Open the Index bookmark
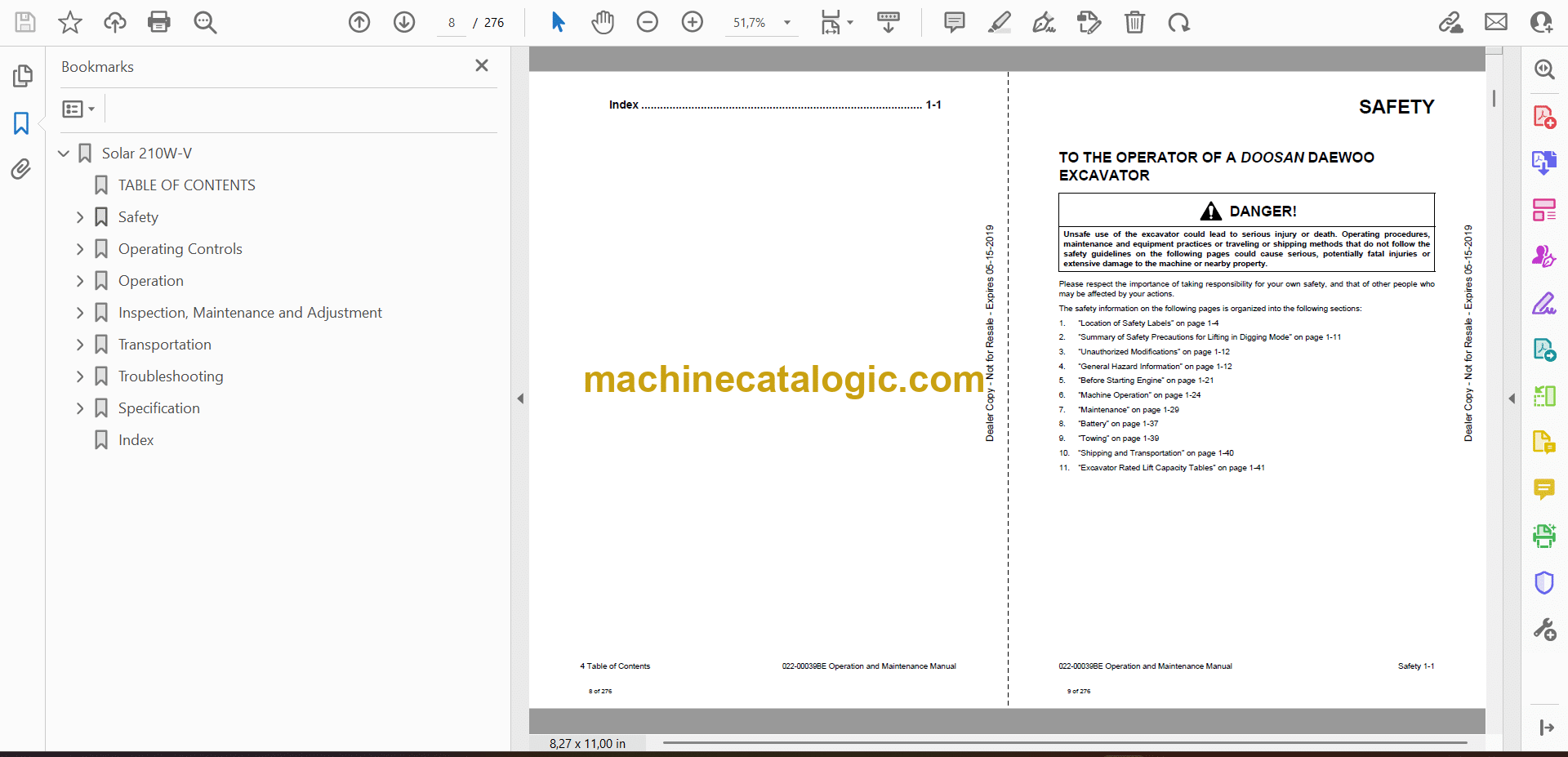This screenshot has width=1568, height=757. click(136, 440)
